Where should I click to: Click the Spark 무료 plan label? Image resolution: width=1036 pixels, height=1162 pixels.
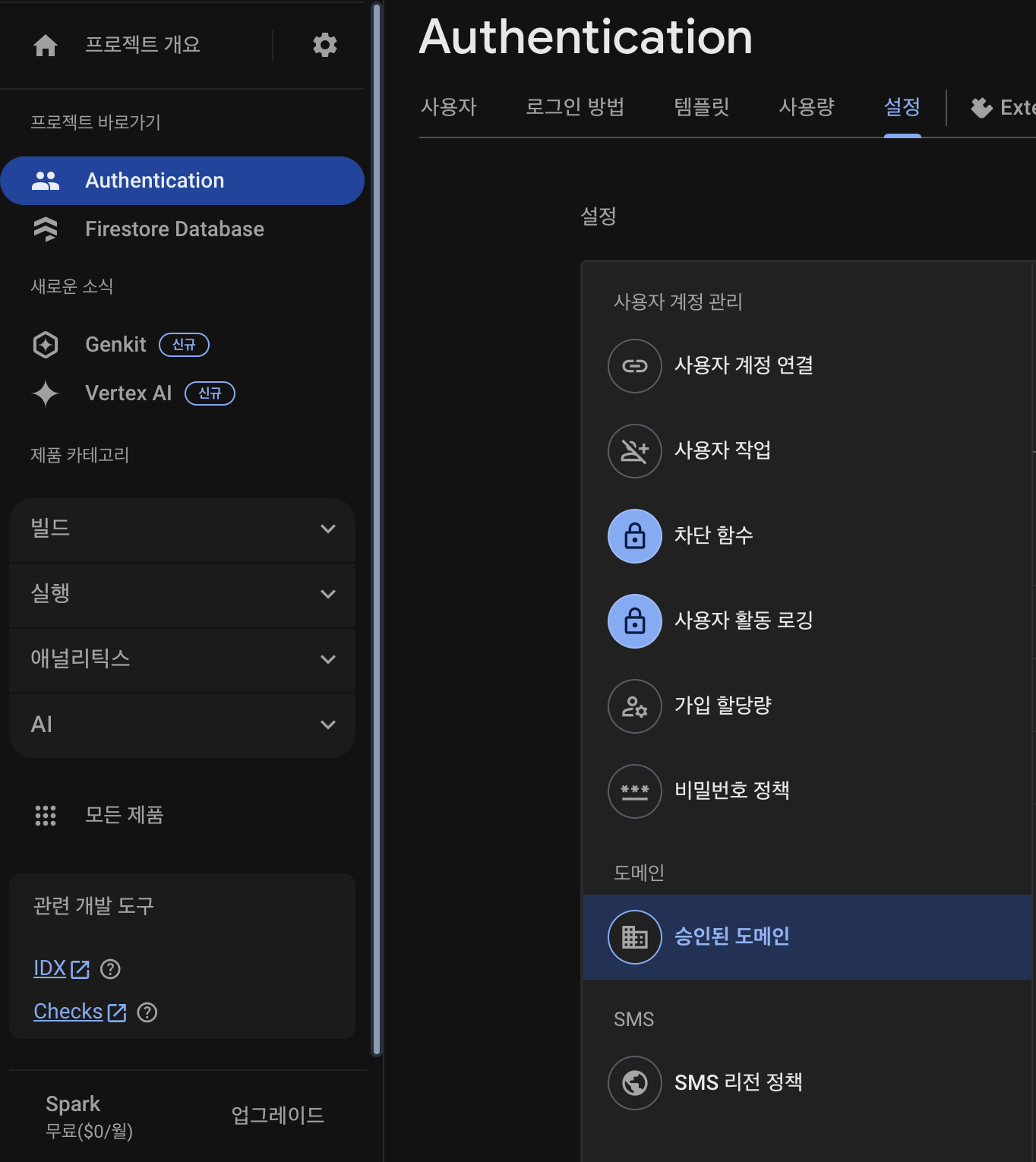click(x=89, y=1116)
